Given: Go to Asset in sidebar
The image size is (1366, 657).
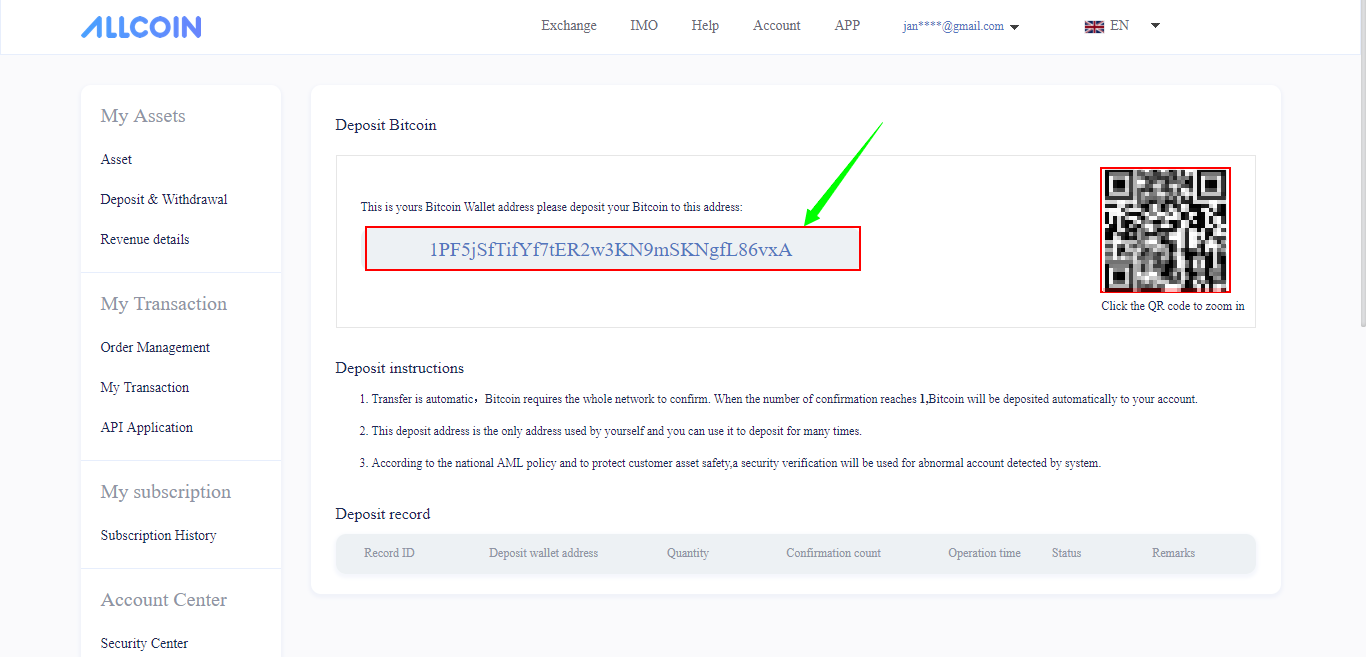Looking at the screenshot, I should pyautogui.click(x=116, y=160).
